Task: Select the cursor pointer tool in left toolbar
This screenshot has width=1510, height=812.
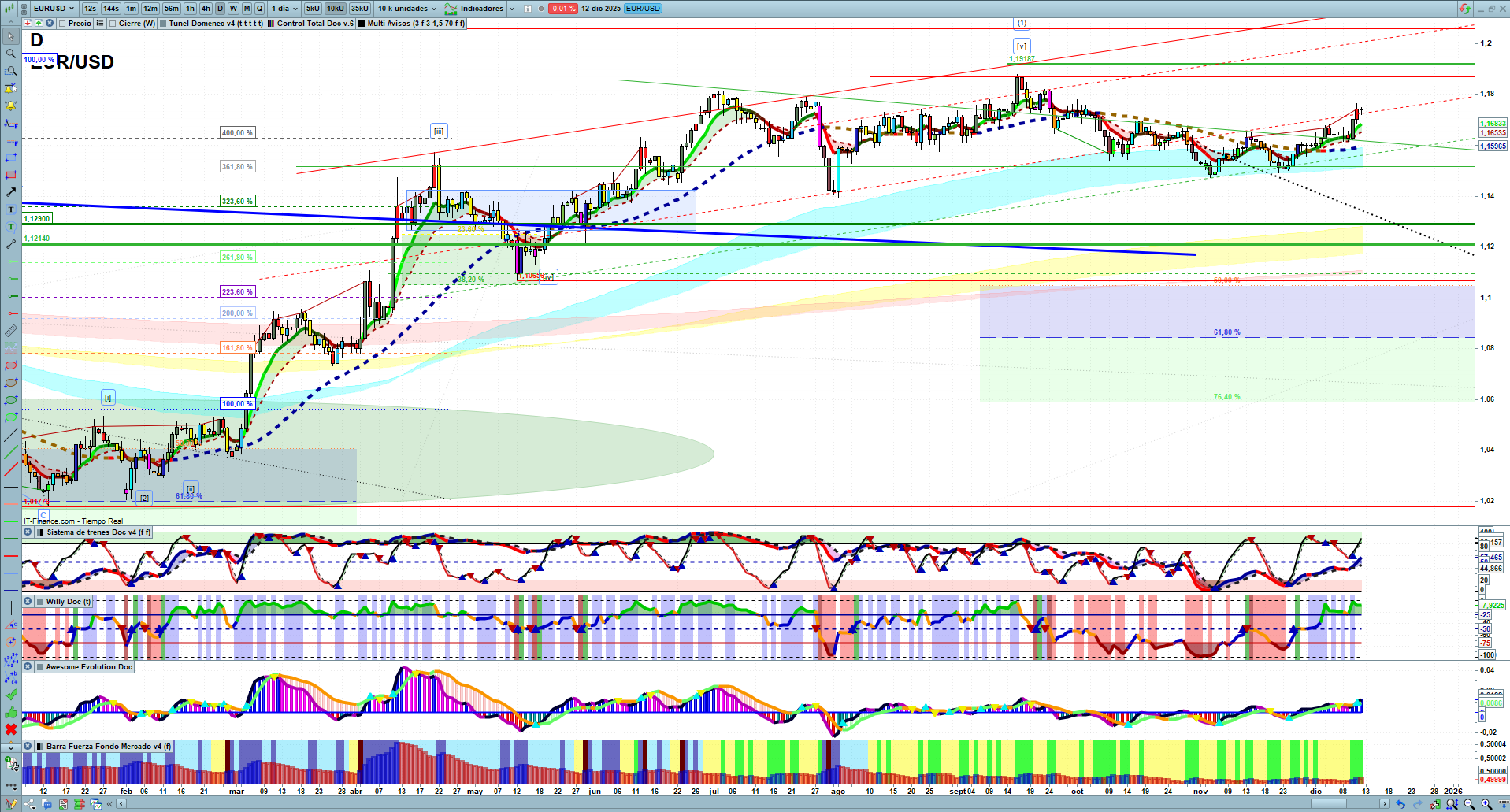Action: coord(10,36)
